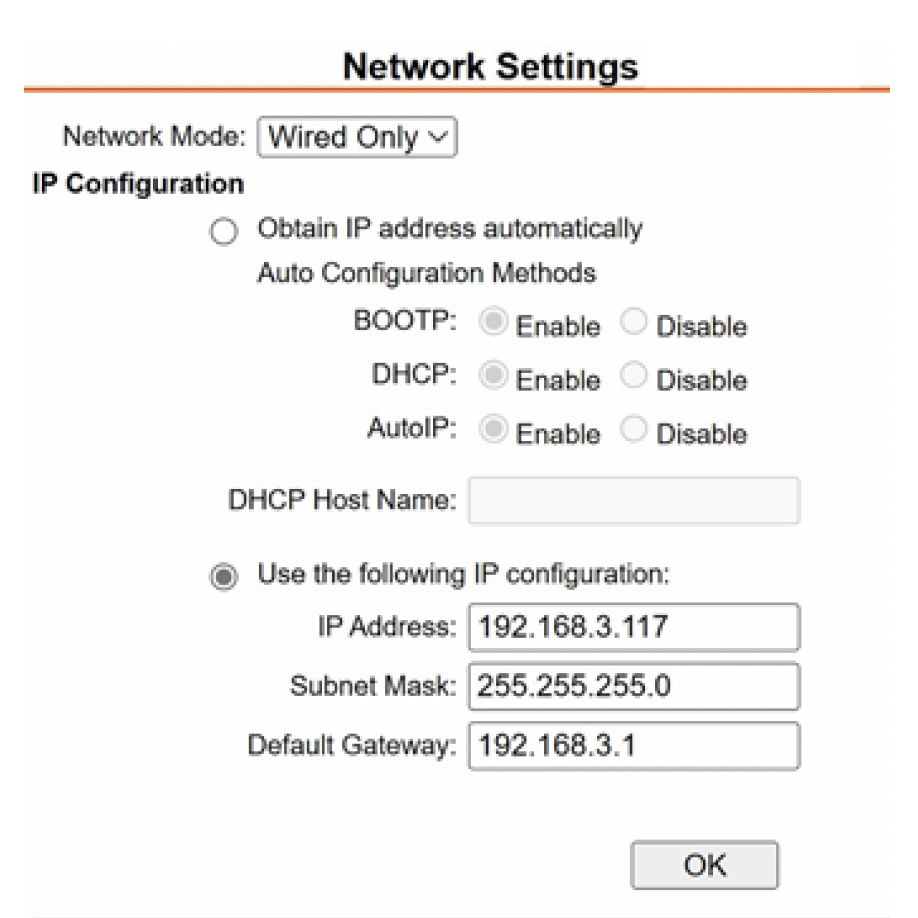The image size is (918, 918).
Task: Click the Default Gateway field
Action: pyautogui.click(x=633, y=745)
